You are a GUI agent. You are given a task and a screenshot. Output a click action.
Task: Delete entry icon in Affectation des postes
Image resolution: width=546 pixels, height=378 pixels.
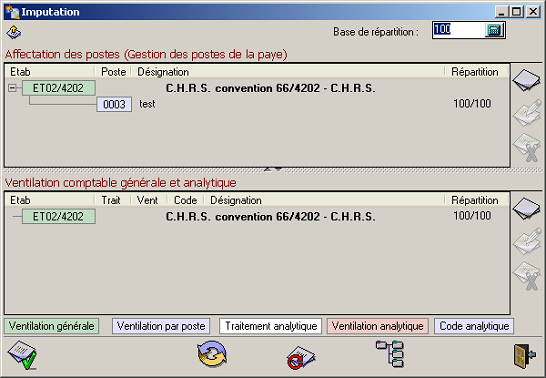pos(528,148)
